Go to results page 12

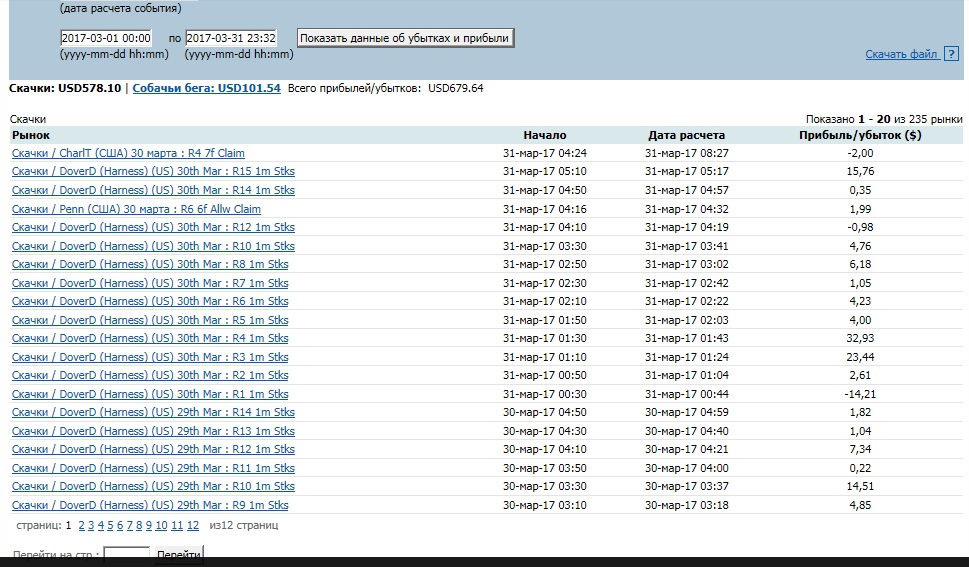(x=193, y=525)
